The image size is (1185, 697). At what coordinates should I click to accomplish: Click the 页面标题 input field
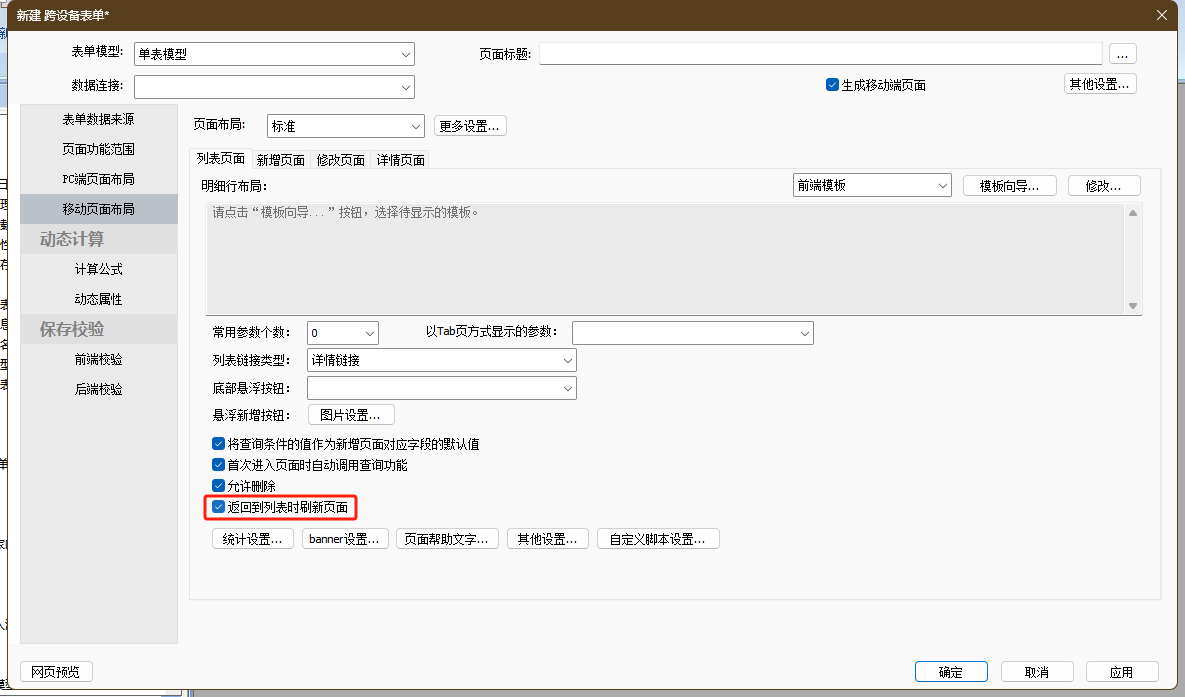[820, 54]
